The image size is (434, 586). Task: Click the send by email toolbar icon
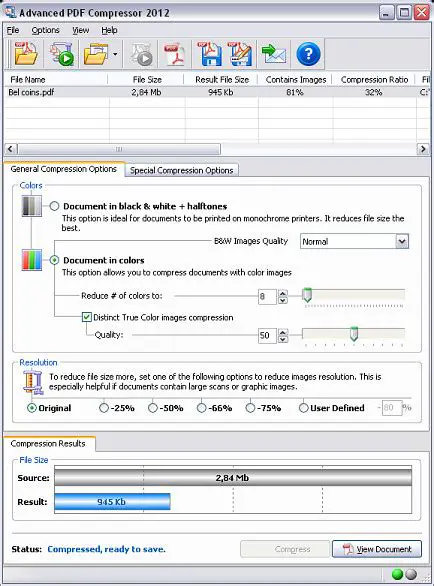pos(273,54)
